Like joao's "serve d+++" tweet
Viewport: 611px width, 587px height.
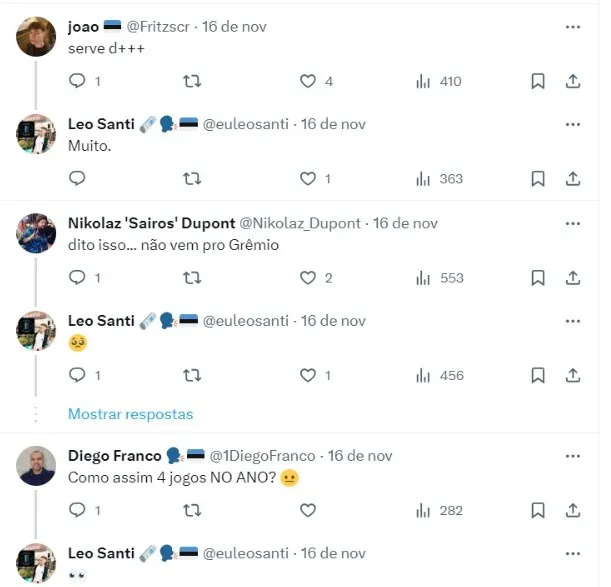pos(308,81)
